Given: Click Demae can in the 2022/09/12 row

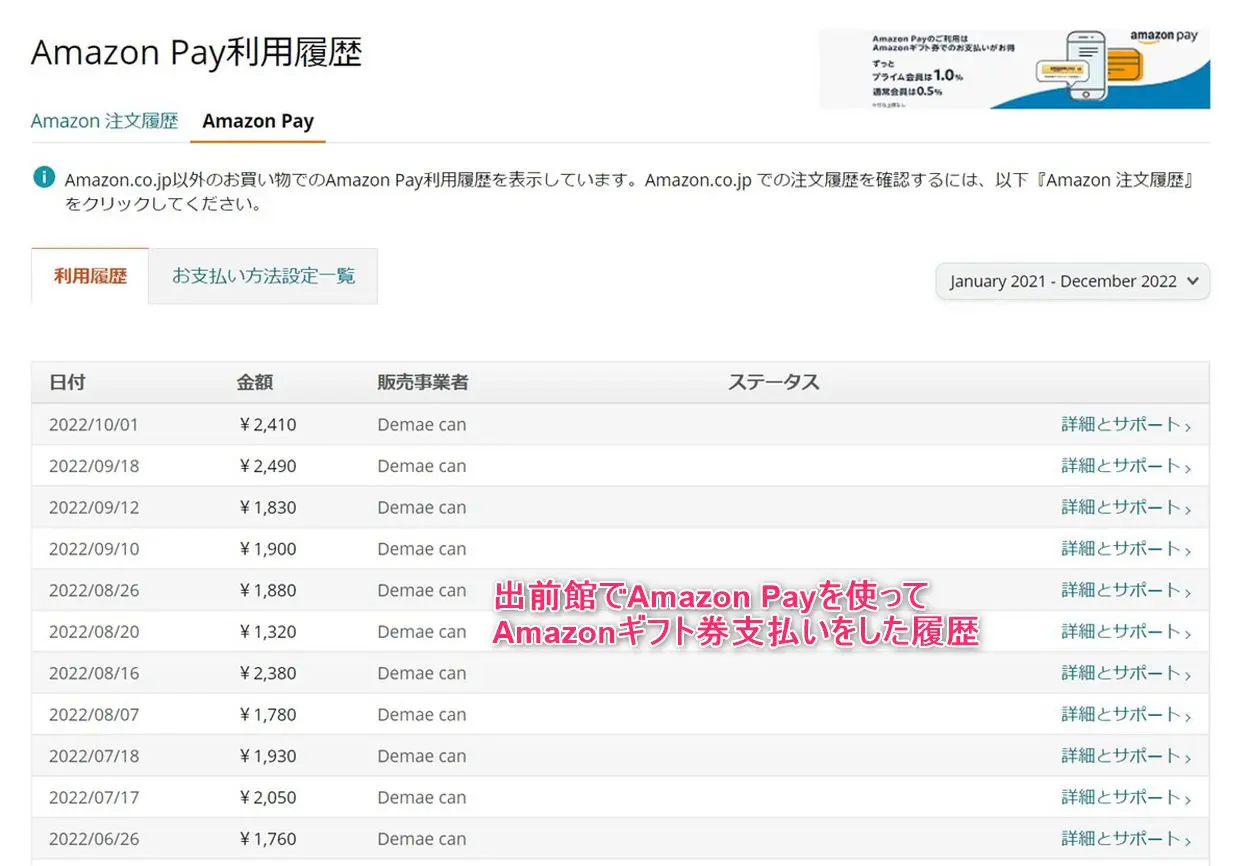Looking at the screenshot, I should (x=422, y=508).
